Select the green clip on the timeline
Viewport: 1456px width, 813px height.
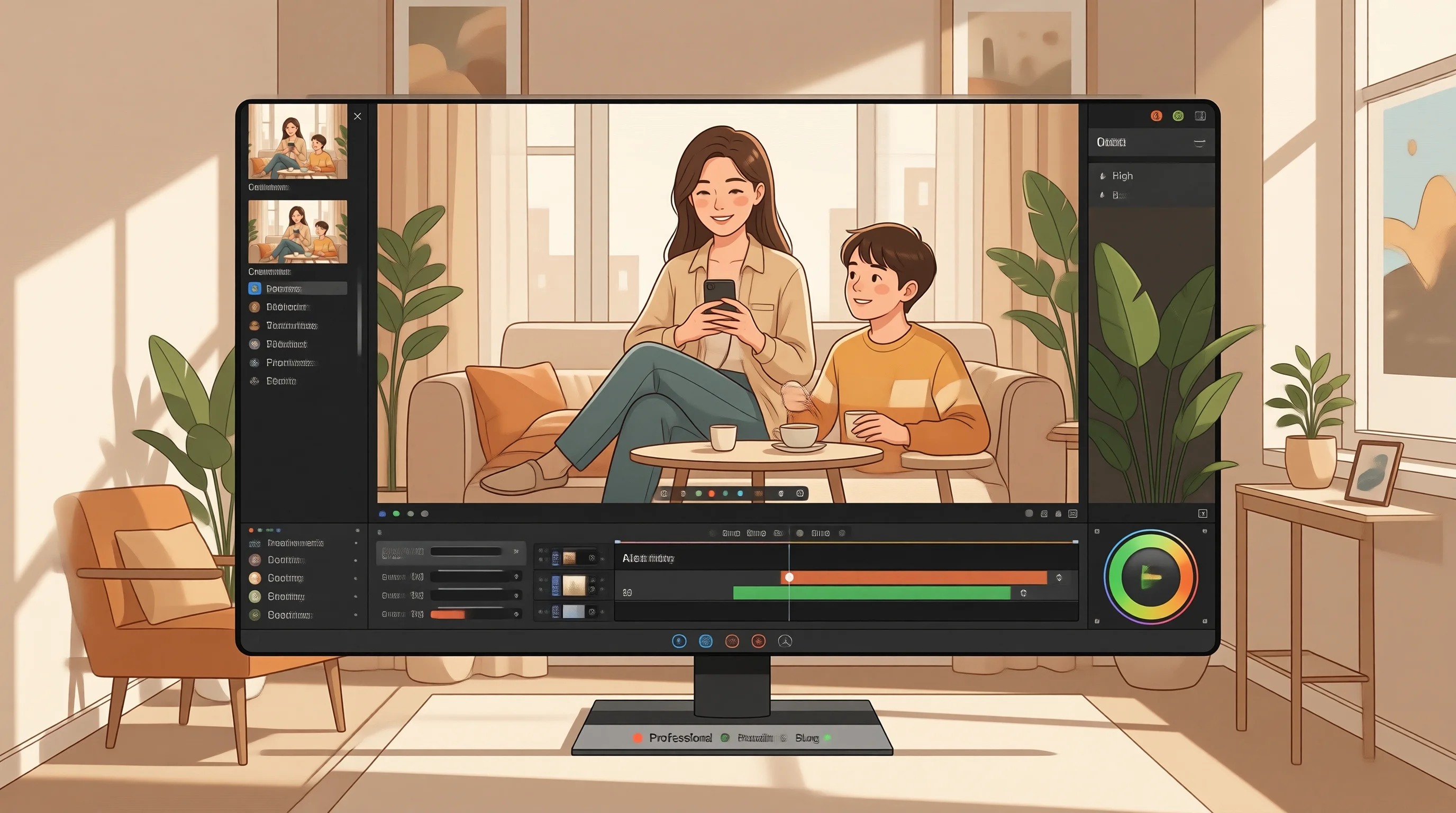coord(871,592)
